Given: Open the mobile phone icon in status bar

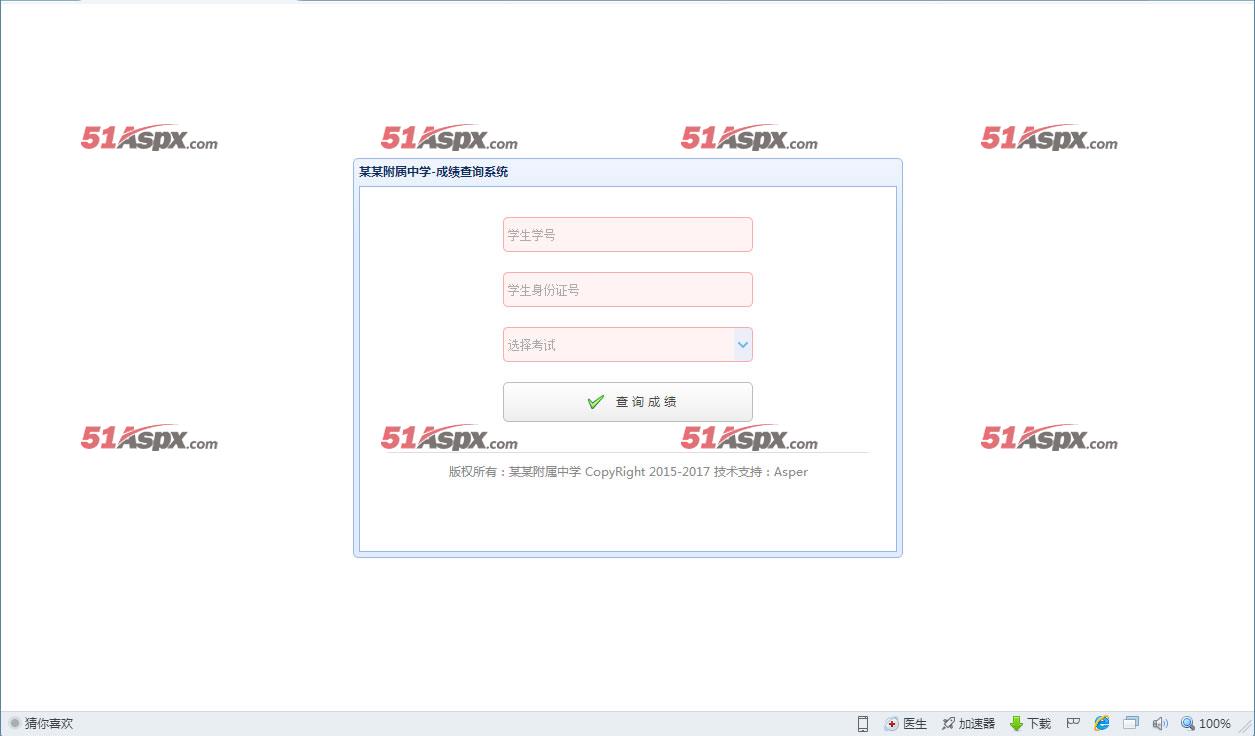Looking at the screenshot, I should (x=862, y=724).
